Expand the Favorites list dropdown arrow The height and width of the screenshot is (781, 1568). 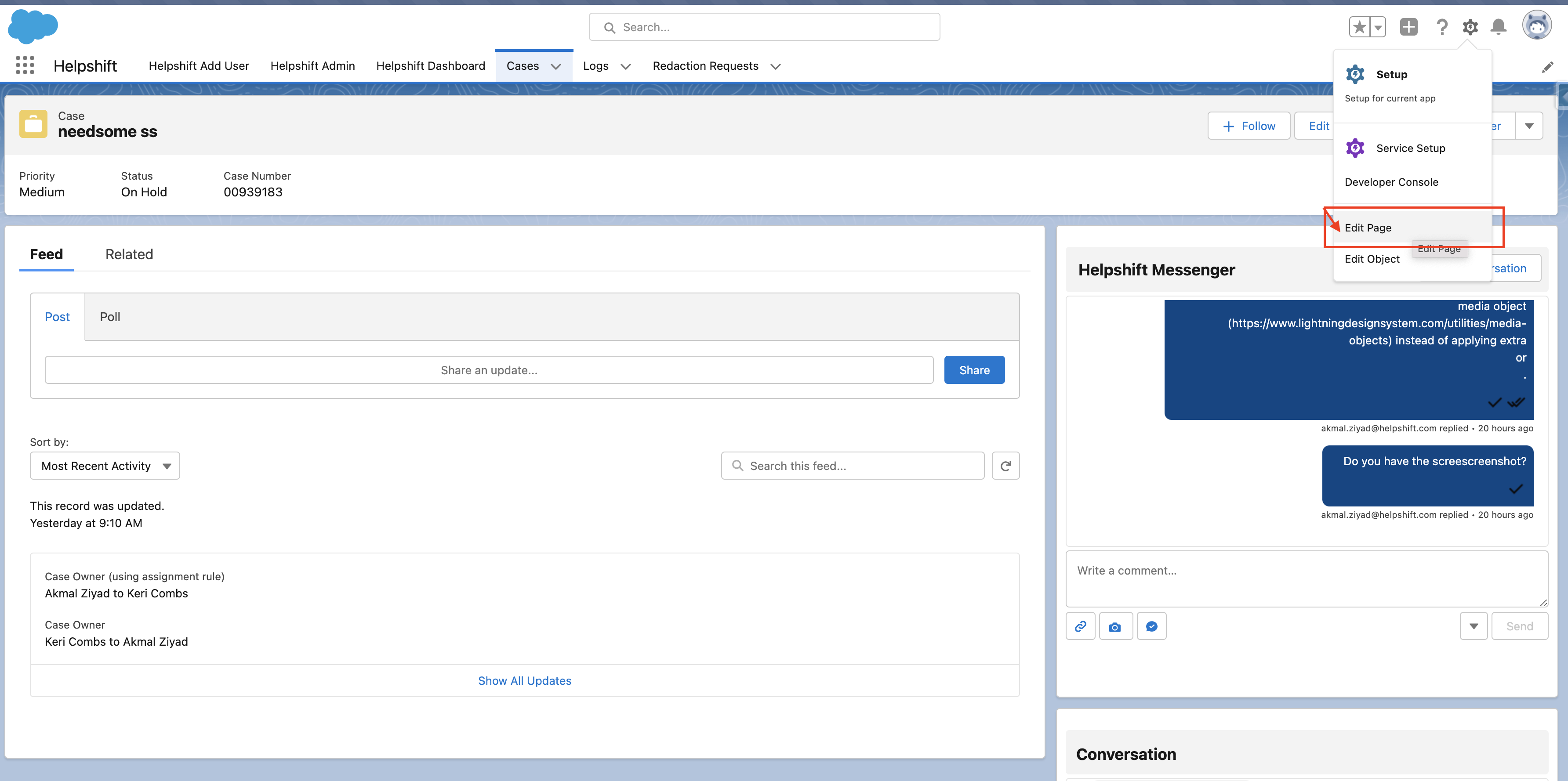tap(1377, 27)
